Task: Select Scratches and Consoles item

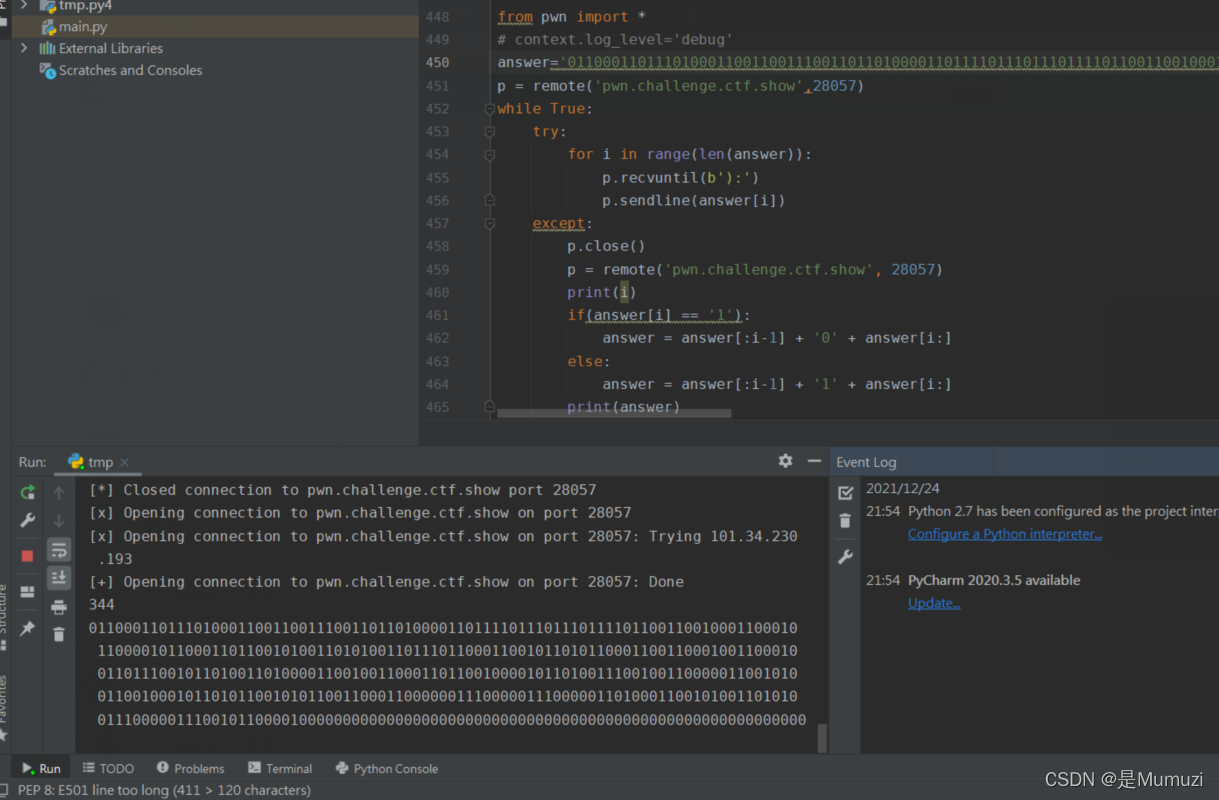Action: coord(130,70)
